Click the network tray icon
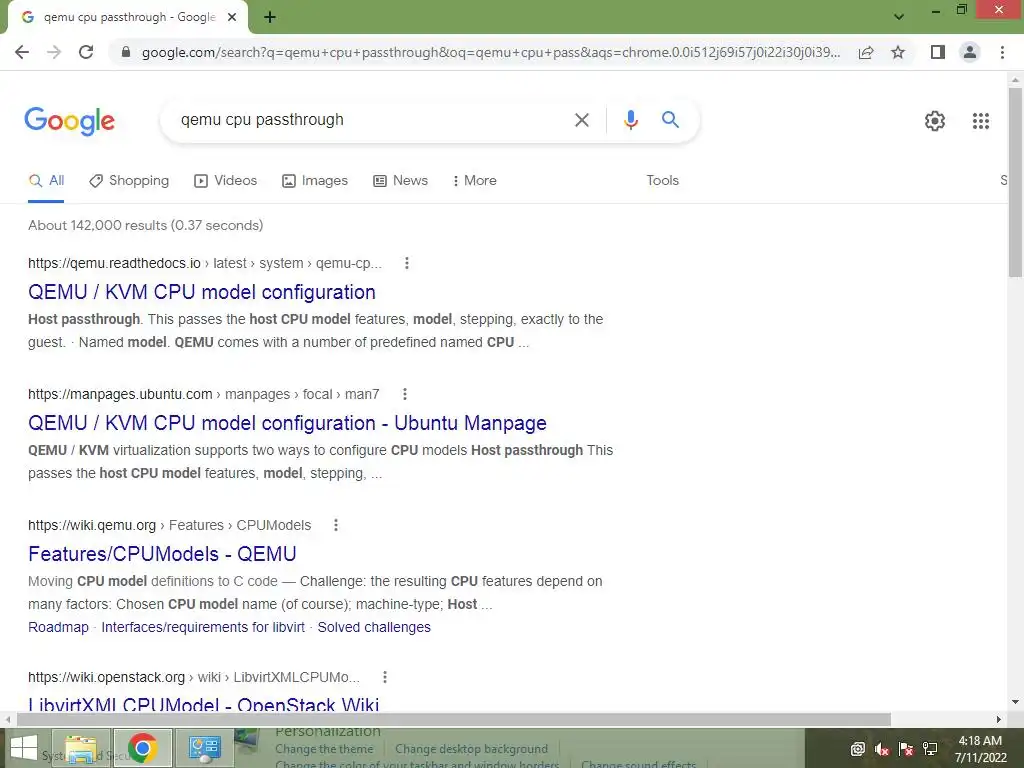Viewport: 1024px width, 768px height. click(x=930, y=749)
